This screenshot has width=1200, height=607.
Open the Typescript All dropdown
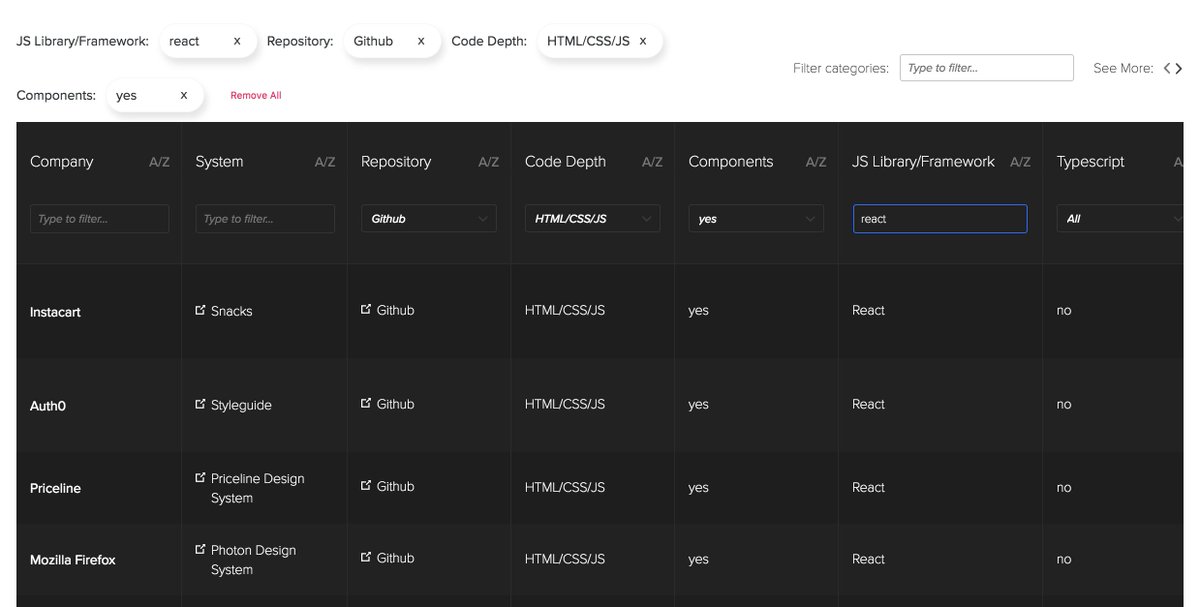point(1120,219)
